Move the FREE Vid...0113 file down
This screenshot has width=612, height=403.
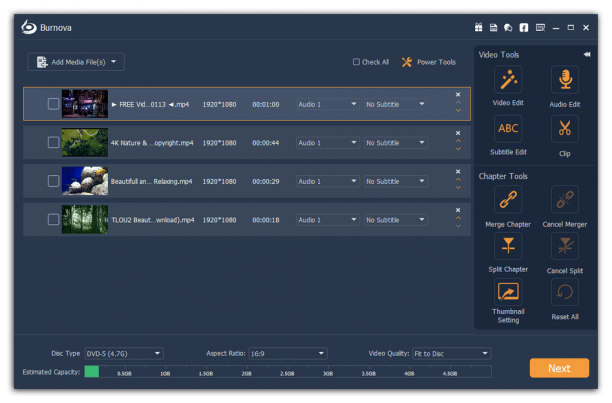click(x=458, y=110)
